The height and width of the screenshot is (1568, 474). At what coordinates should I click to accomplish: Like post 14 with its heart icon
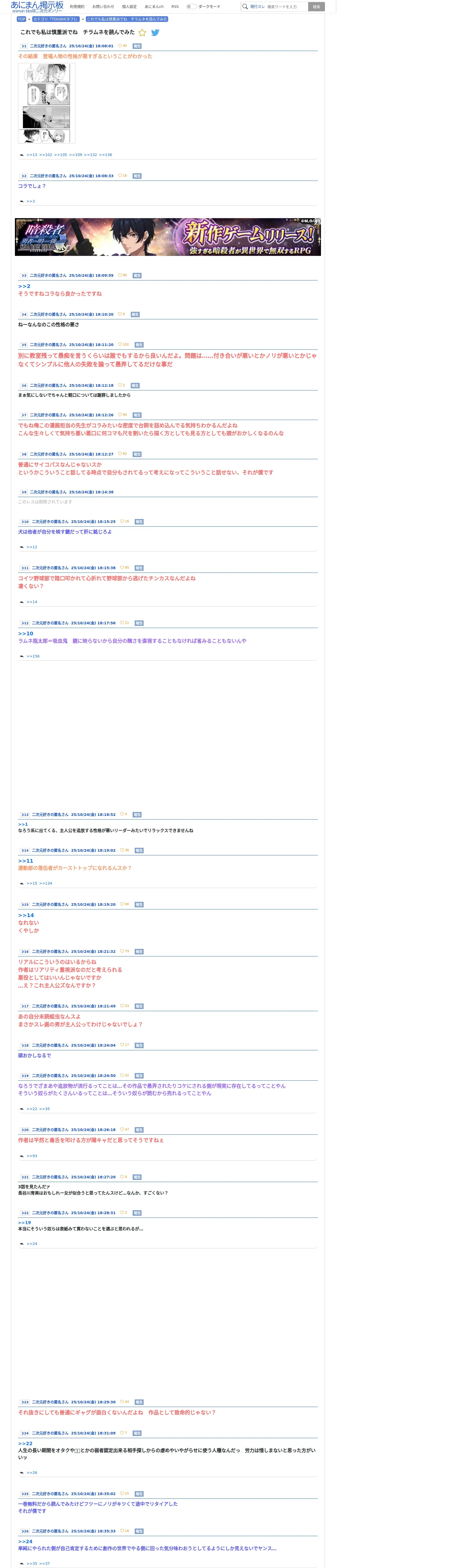point(122,850)
